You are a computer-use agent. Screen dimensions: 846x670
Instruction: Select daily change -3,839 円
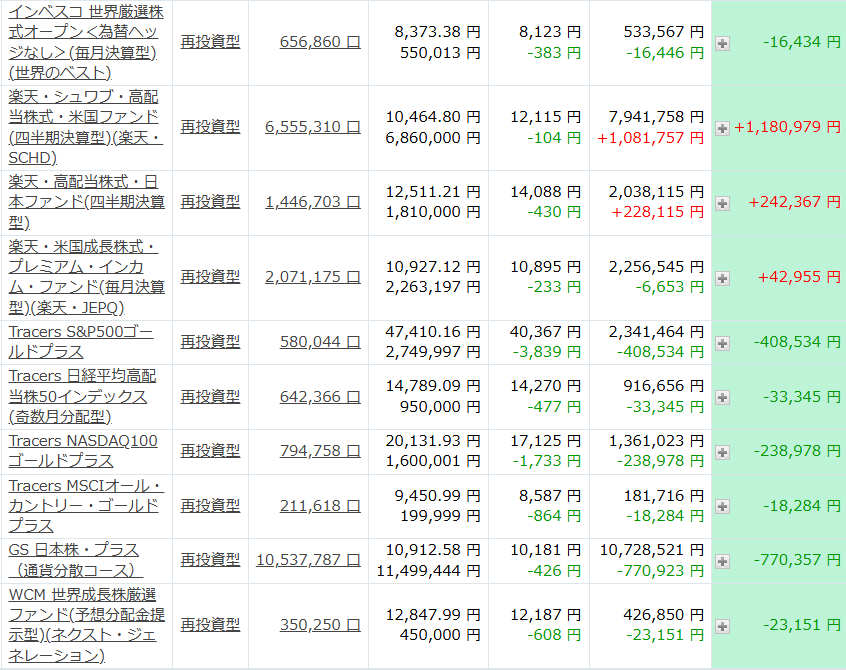click(547, 352)
